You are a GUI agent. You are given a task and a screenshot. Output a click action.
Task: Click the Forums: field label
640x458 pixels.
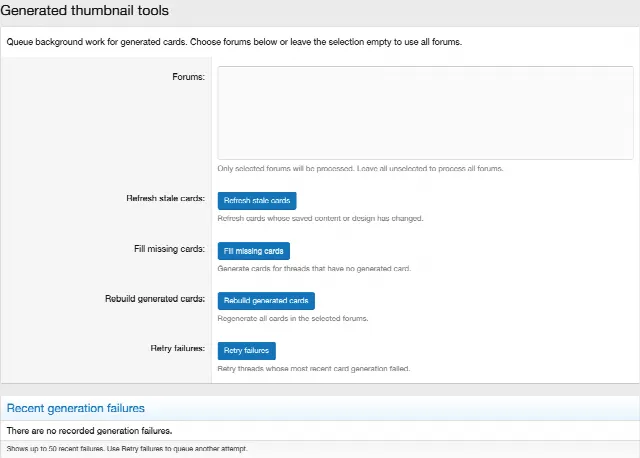pyautogui.click(x=188, y=77)
